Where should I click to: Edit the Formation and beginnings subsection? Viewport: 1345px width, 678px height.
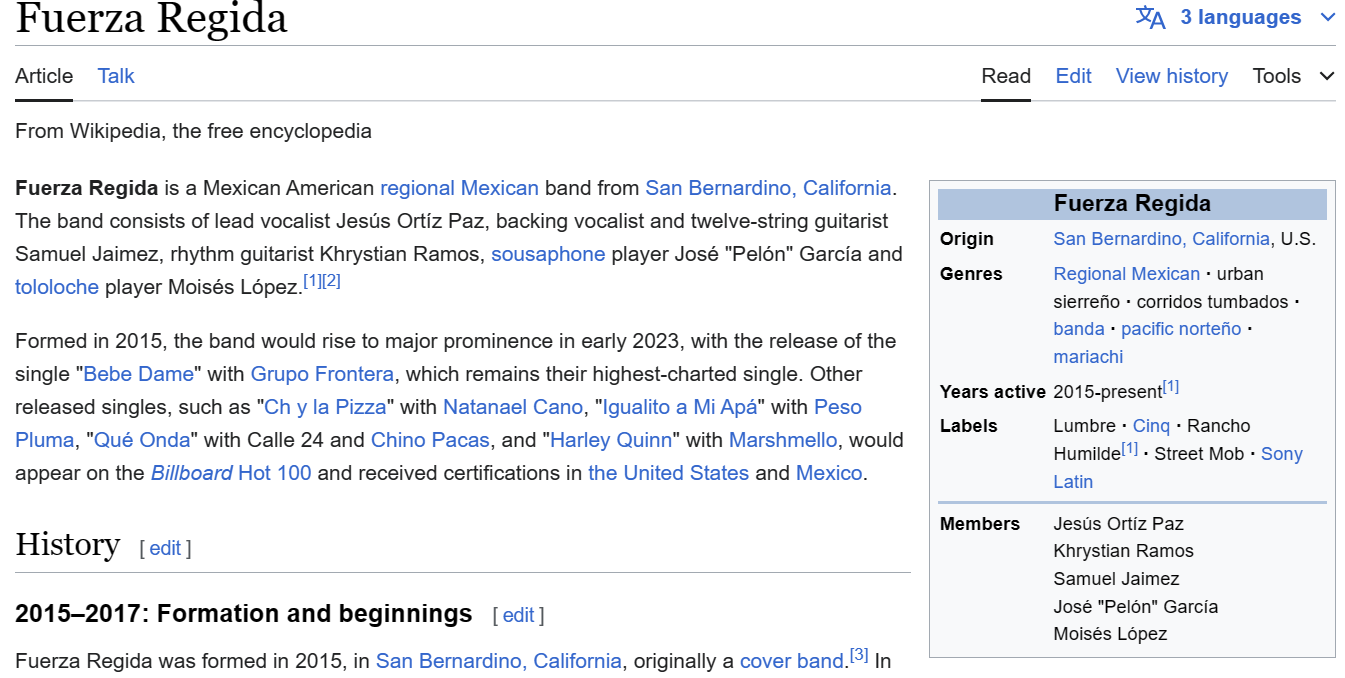pyautogui.click(x=518, y=615)
